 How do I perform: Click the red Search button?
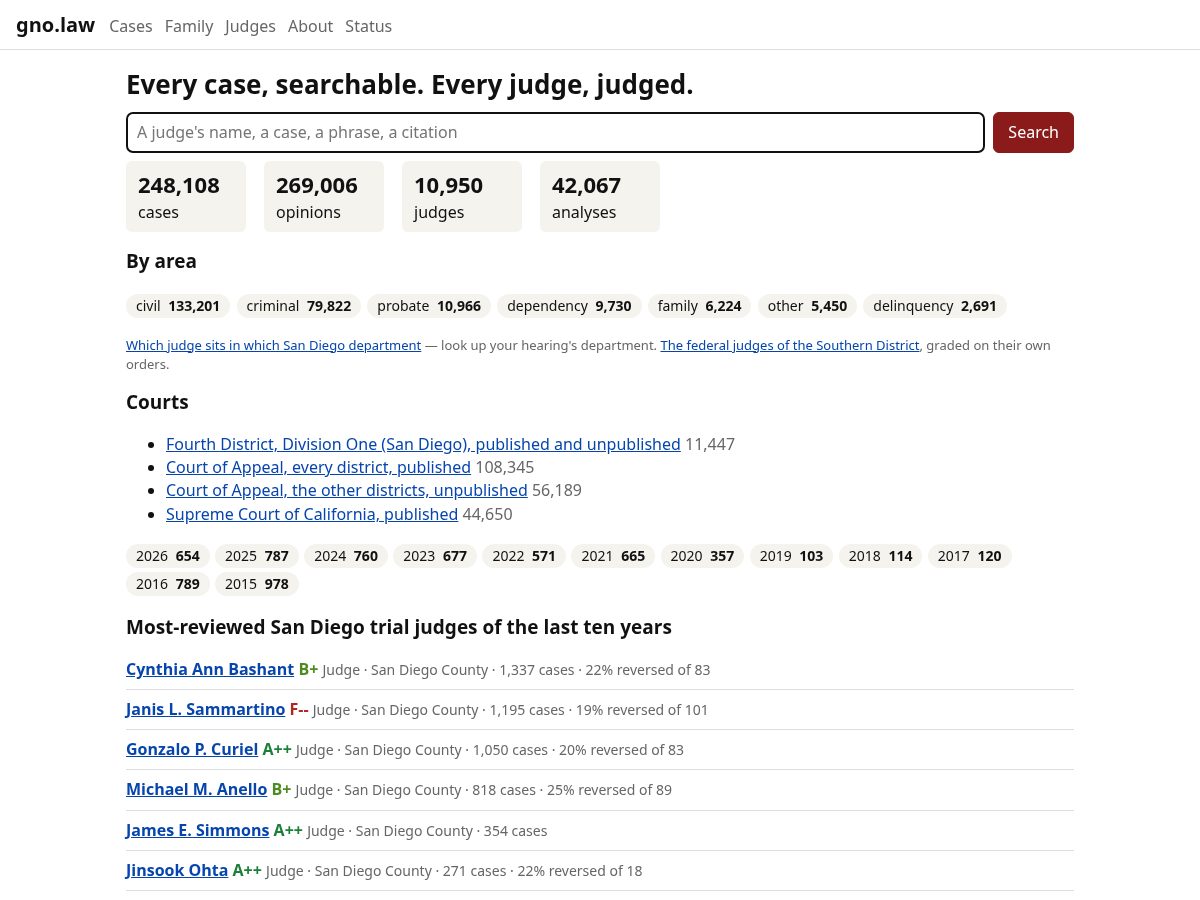pos(1033,132)
